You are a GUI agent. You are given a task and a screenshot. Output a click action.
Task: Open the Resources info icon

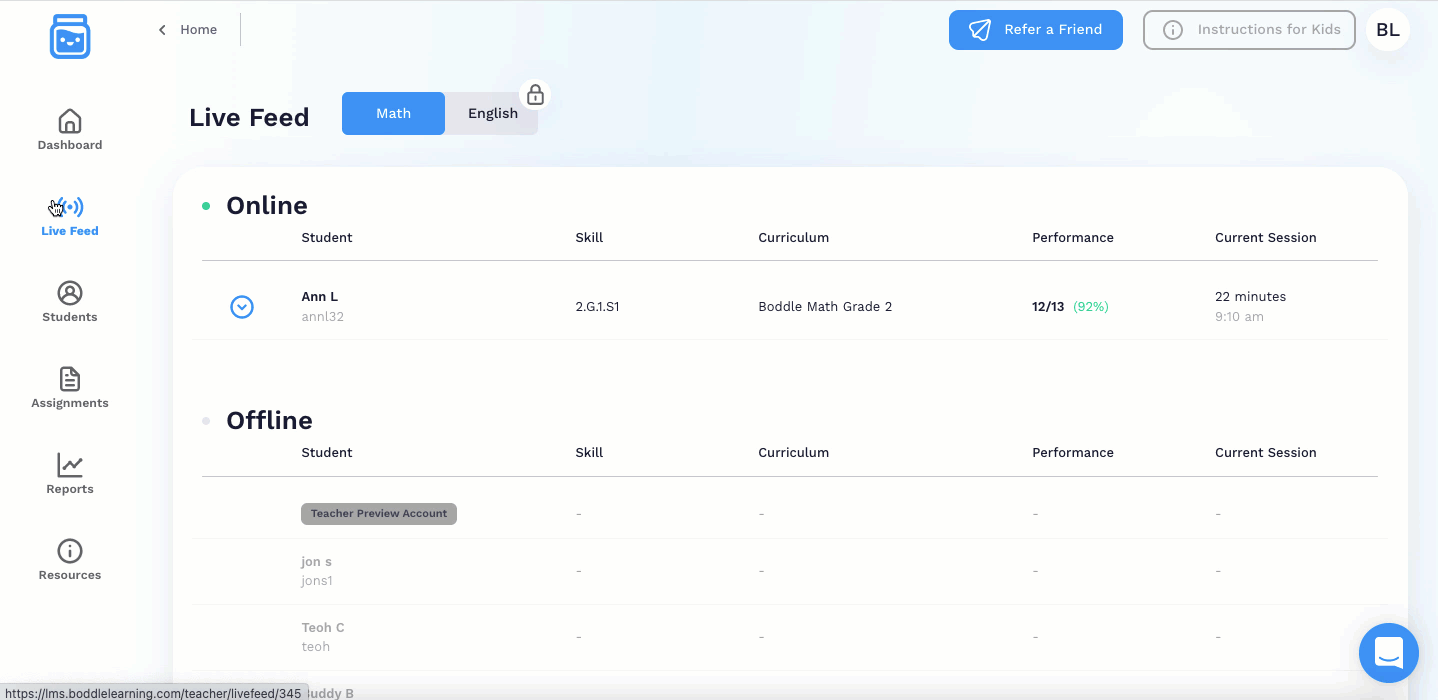70,552
